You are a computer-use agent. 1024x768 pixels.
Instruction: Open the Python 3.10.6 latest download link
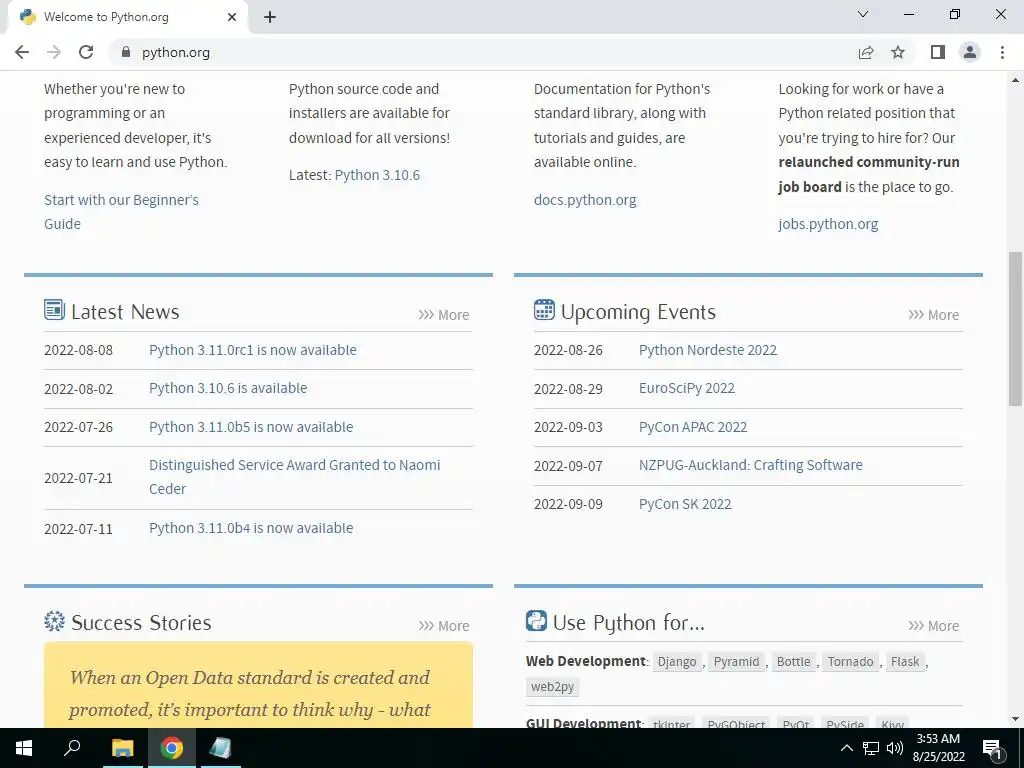click(x=377, y=175)
